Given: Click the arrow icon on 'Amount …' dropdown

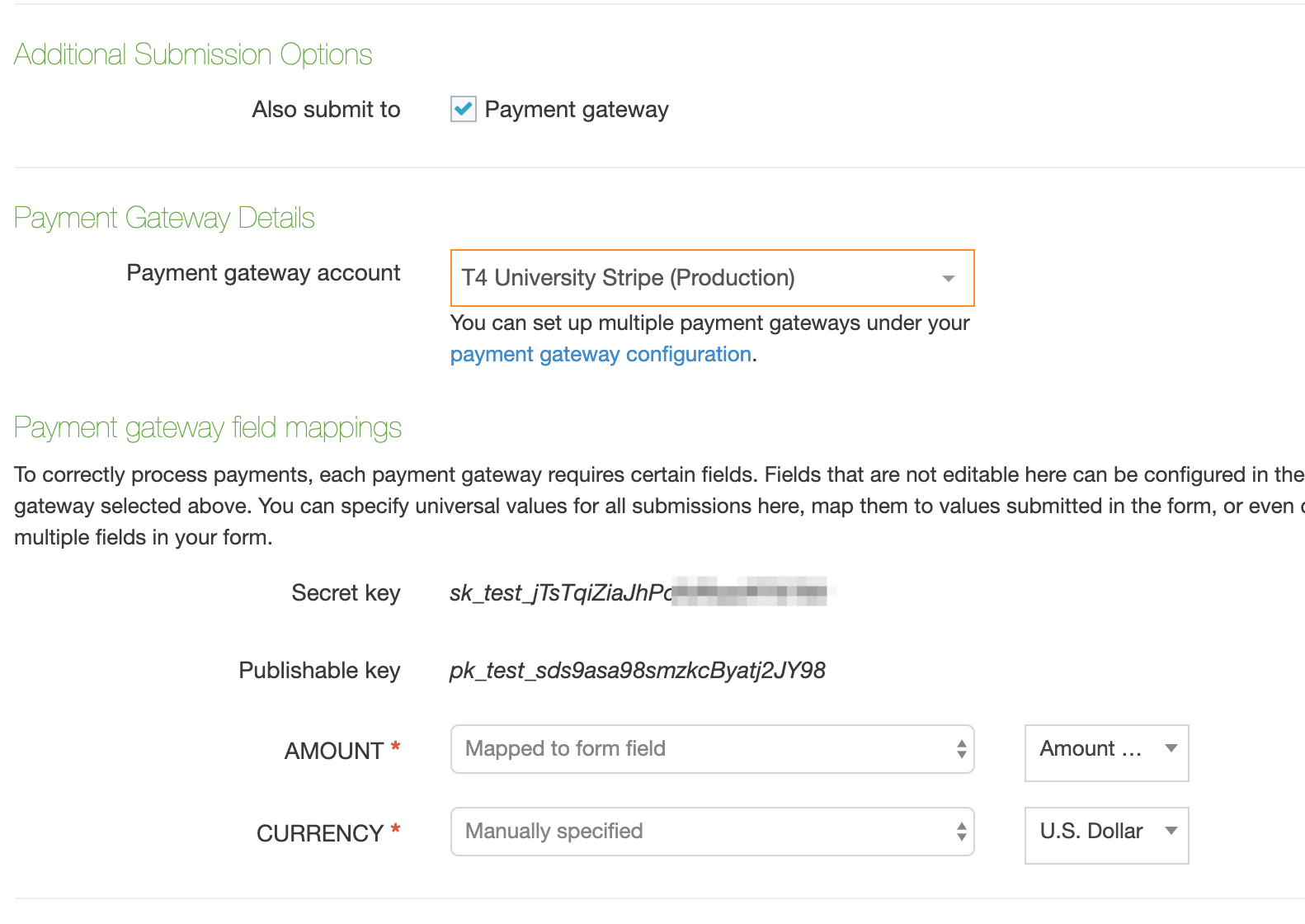Looking at the screenshot, I should click(x=1171, y=749).
